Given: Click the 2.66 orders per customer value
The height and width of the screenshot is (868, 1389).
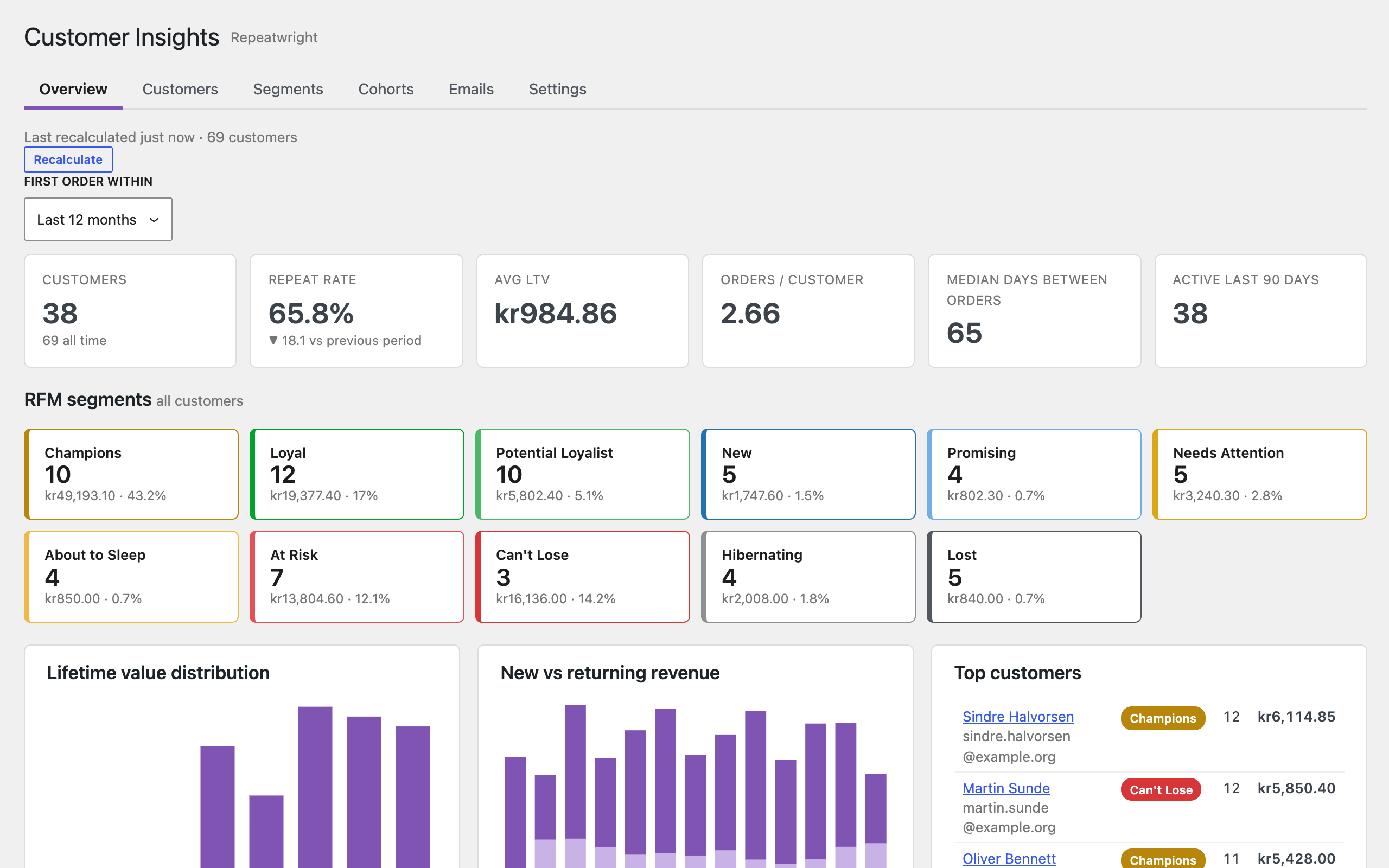Looking at the screenshot, I should coord(750,314).
